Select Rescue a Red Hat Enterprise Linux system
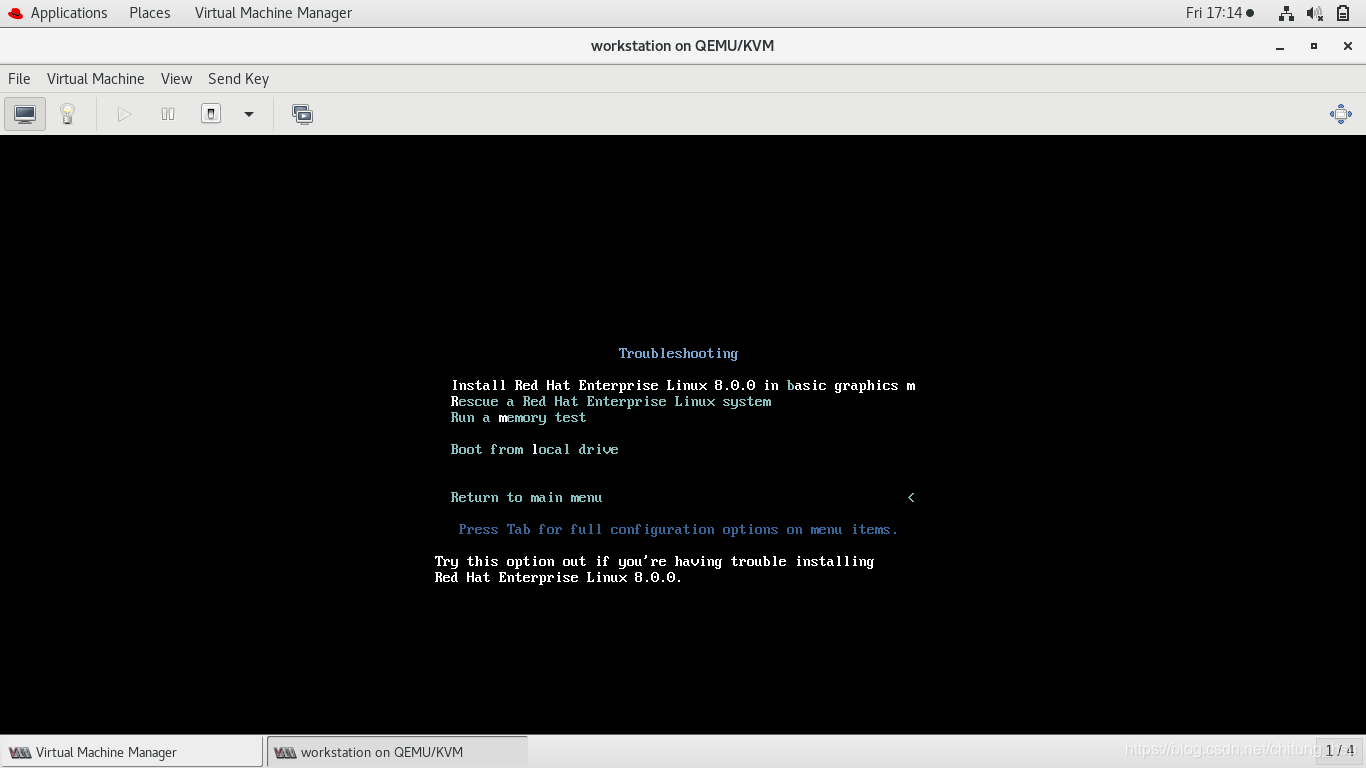1366x768 pixels. pyautogui.click(x=611, y=401)
